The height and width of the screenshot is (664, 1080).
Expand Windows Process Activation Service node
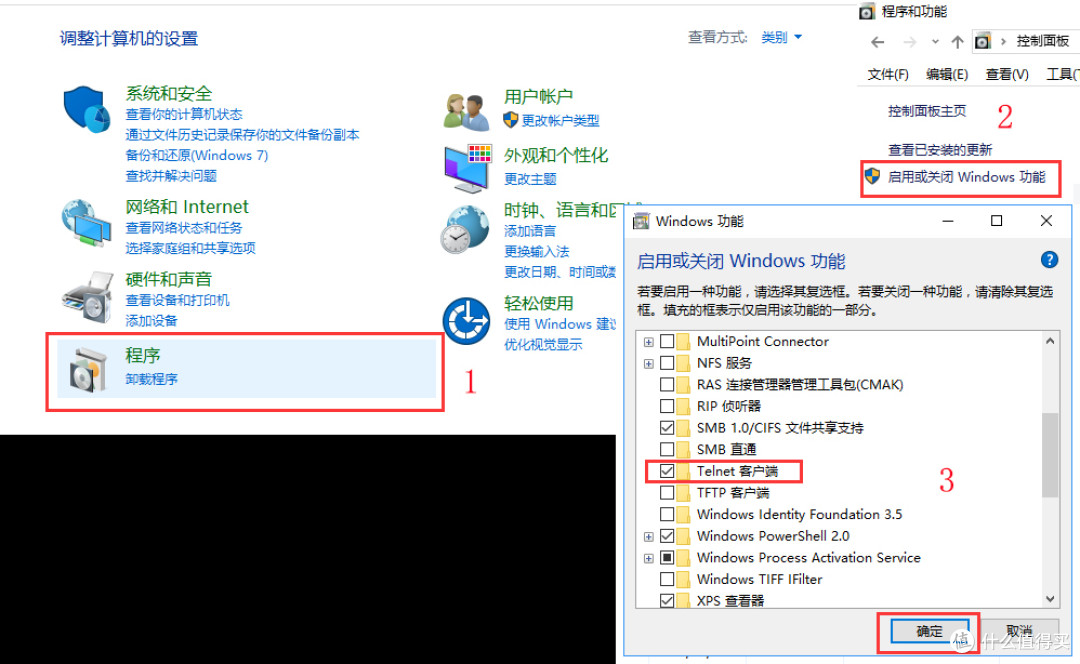pyautogui.click(x=648, y=559)
